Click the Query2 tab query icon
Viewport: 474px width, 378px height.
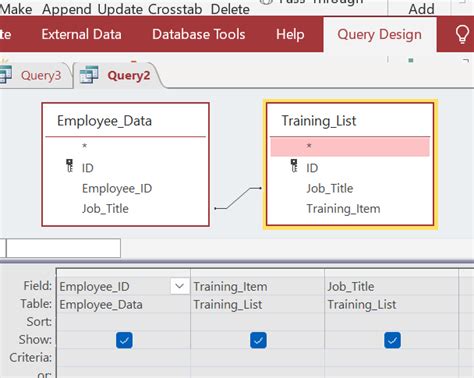pos(89,75)
